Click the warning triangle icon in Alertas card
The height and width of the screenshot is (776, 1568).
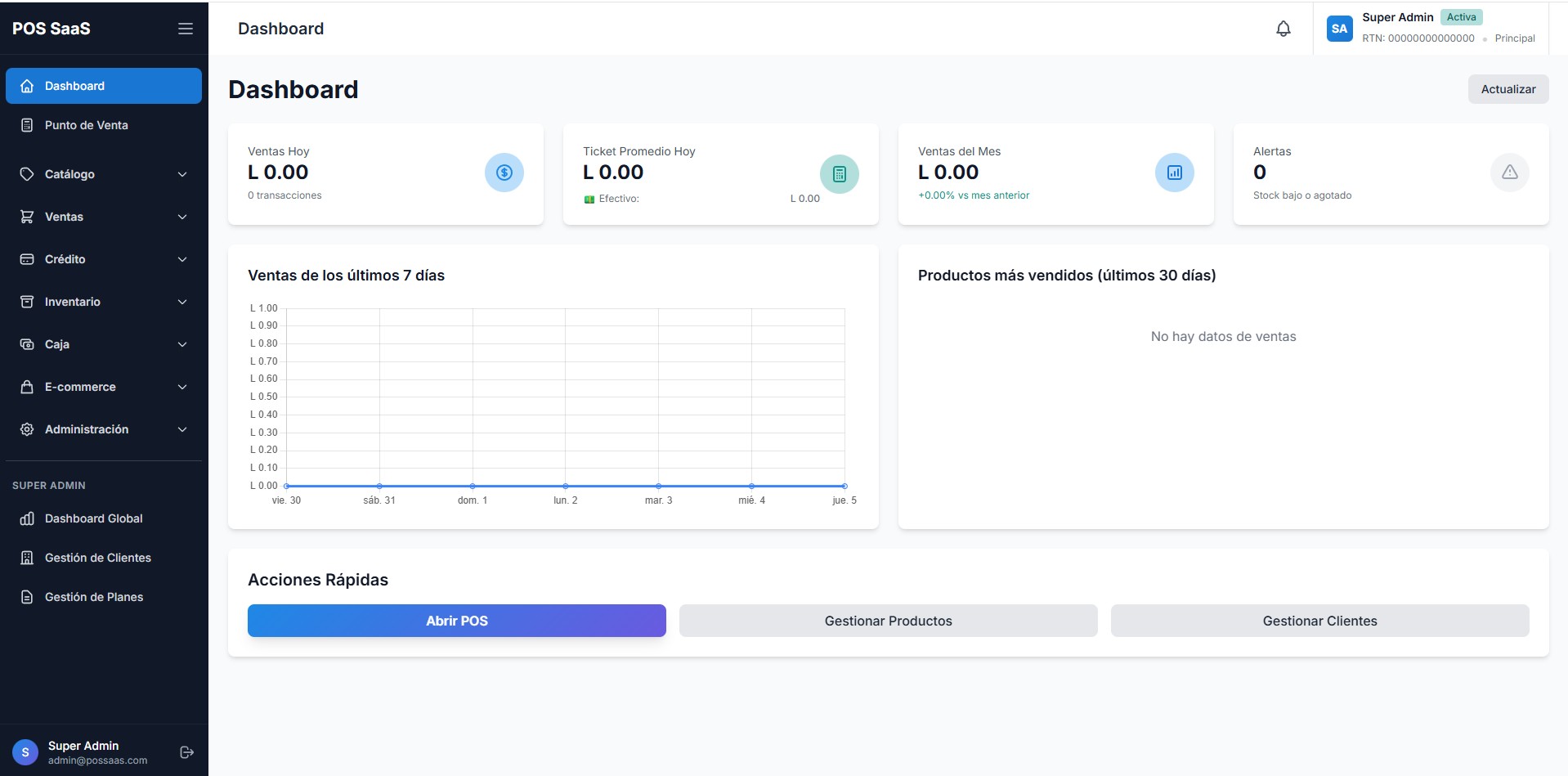[x=1509, y=173]
